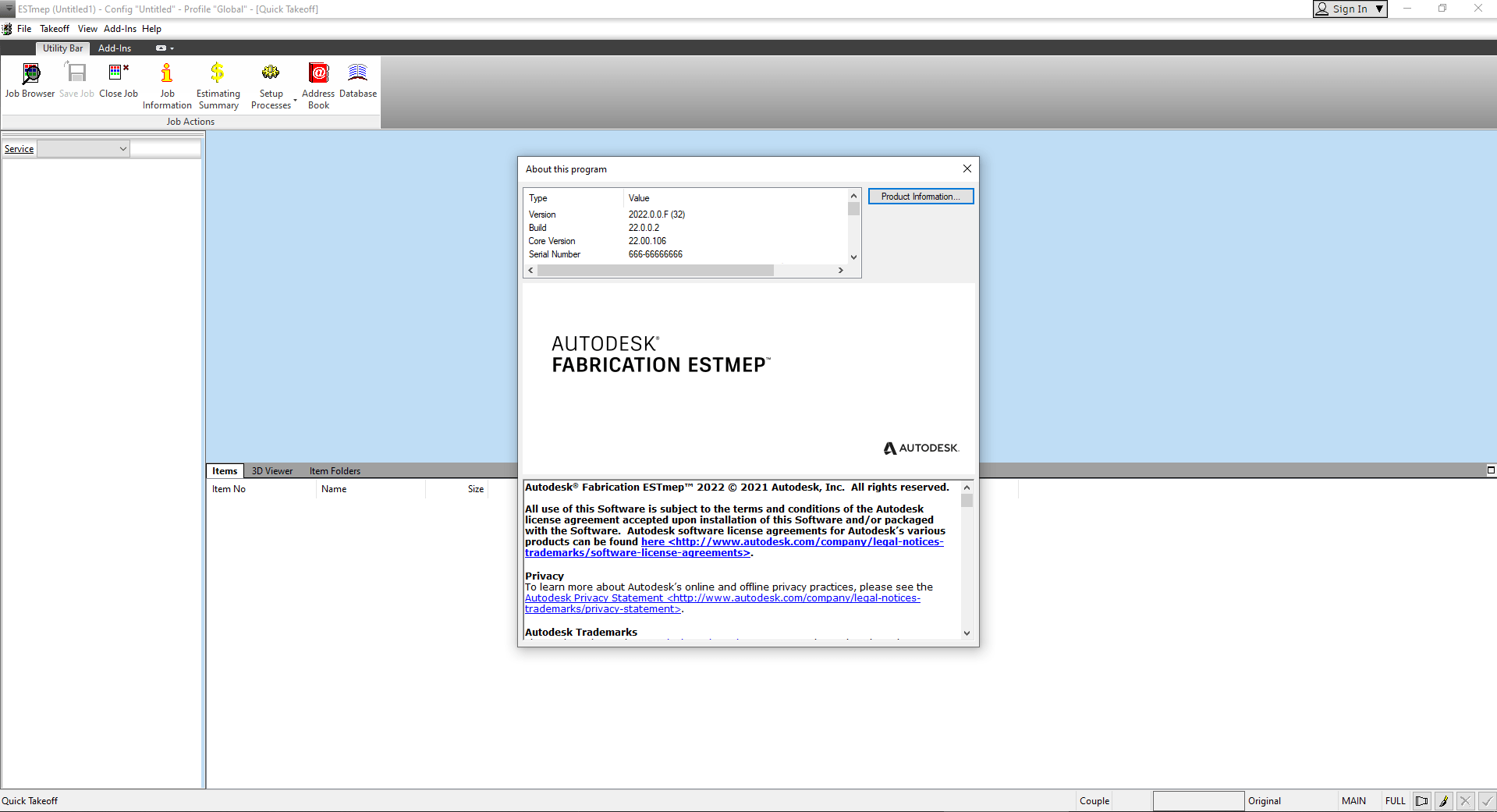Click the FULL status bar entry
This screenshot has height=812, width=1497.
tap(1395, 801)
